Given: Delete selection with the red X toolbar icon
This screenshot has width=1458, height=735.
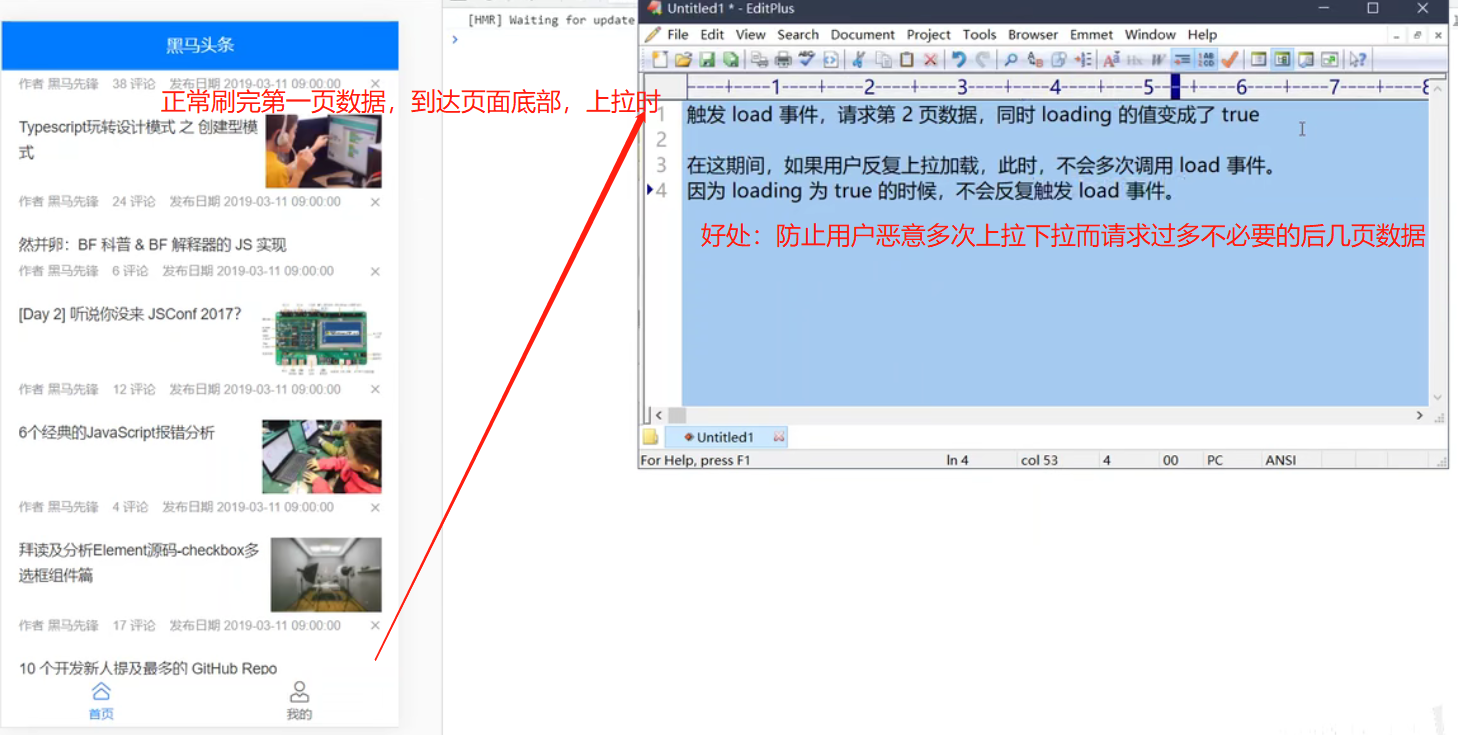Looking at the screenshot, I should [x=930, y=60].
